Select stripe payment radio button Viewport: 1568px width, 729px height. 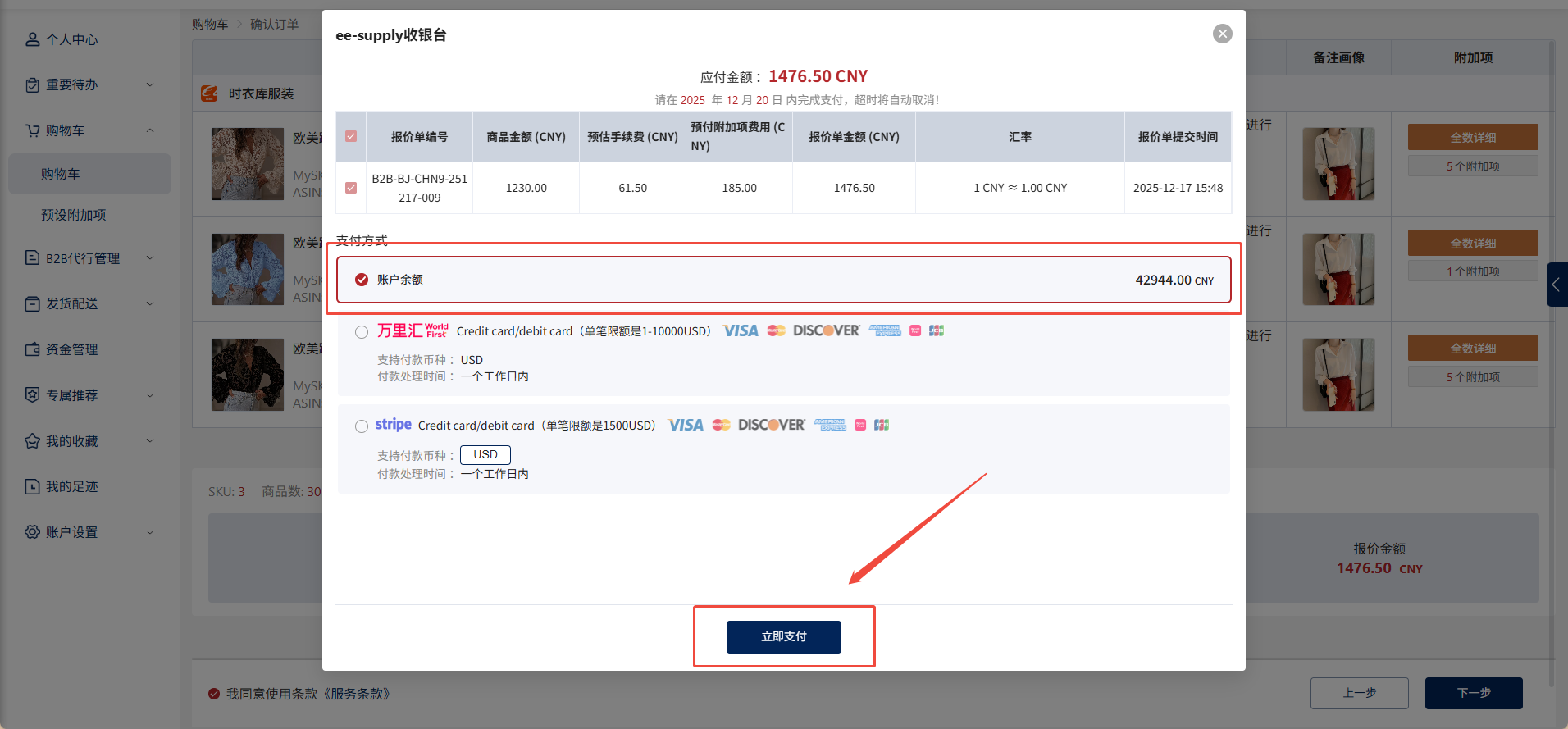click(362, 426)
